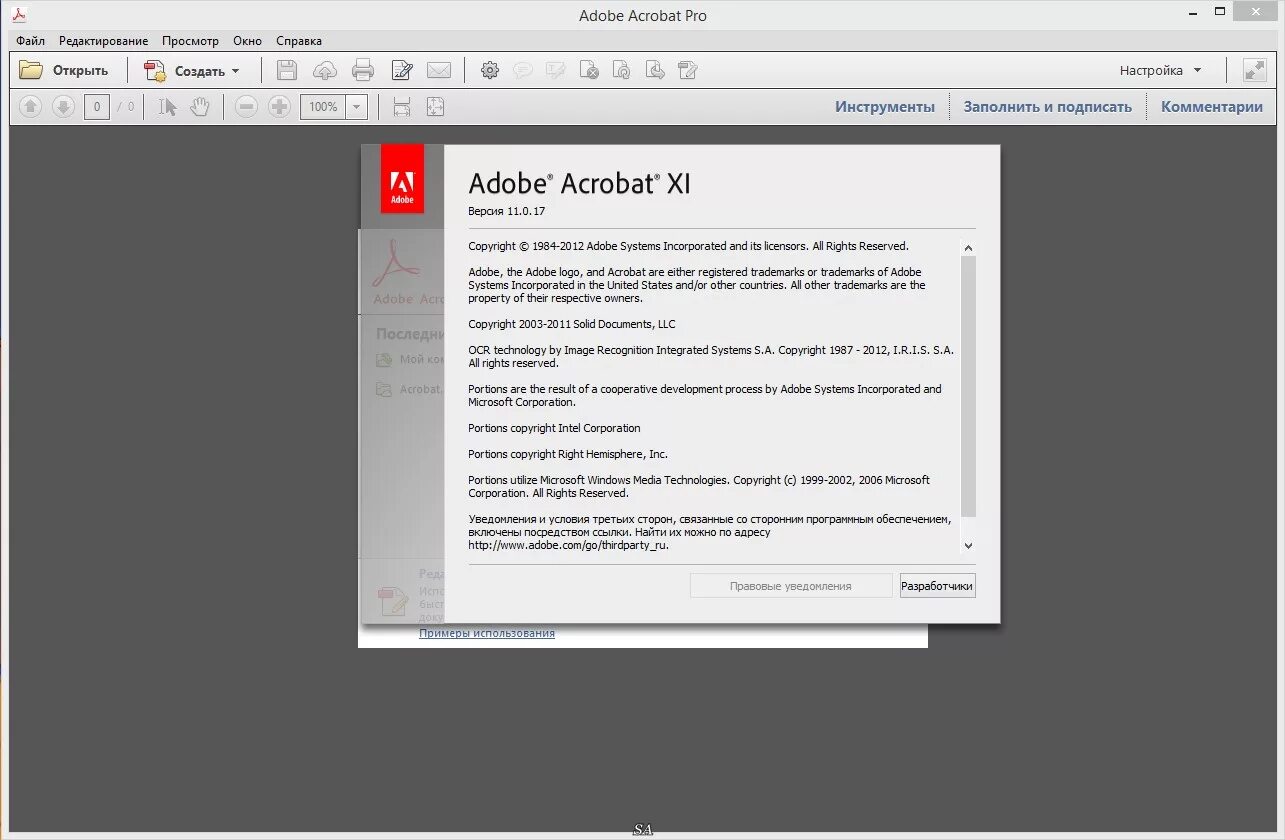Click the Edit text pencil-page icon

coord(401,70)
